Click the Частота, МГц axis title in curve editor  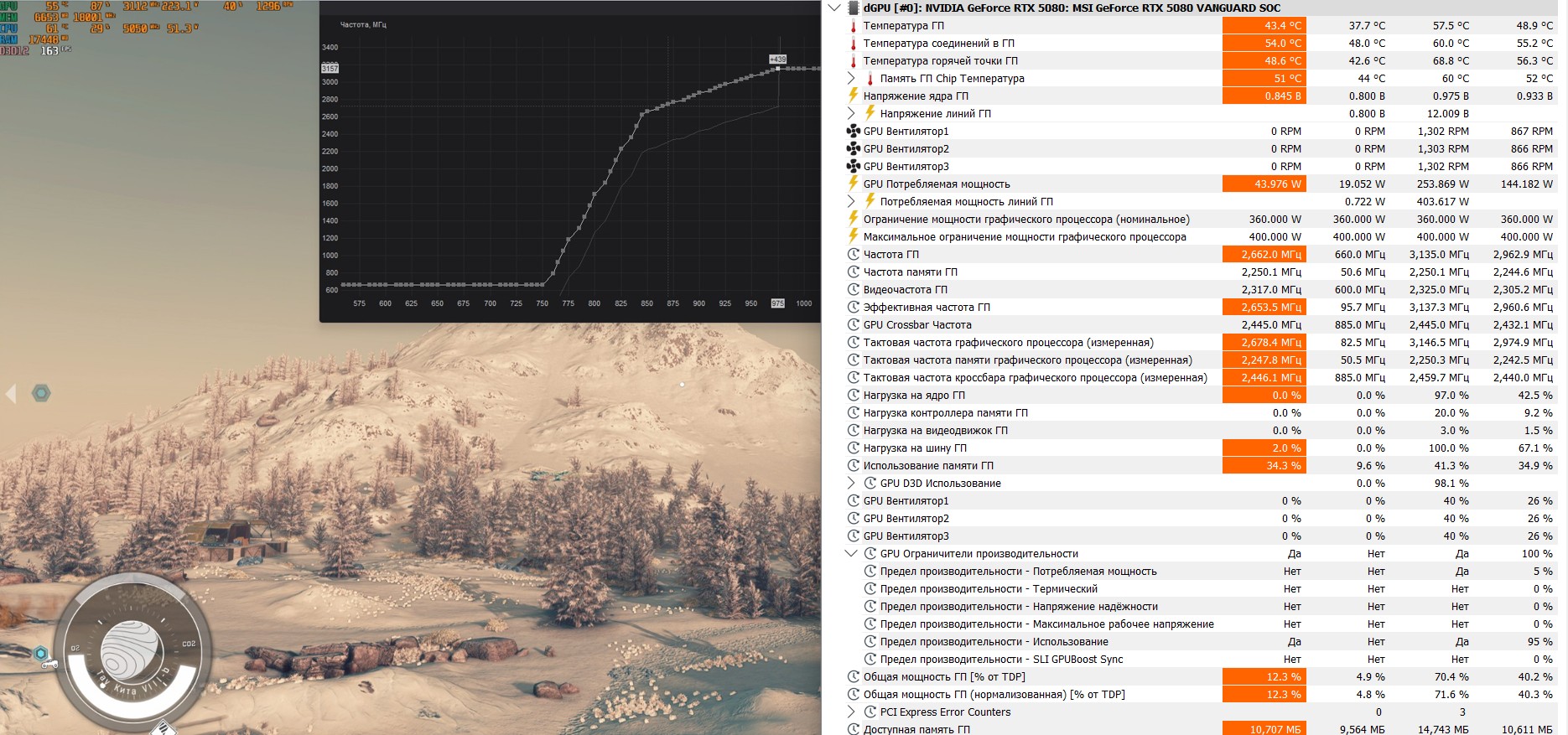363,25
